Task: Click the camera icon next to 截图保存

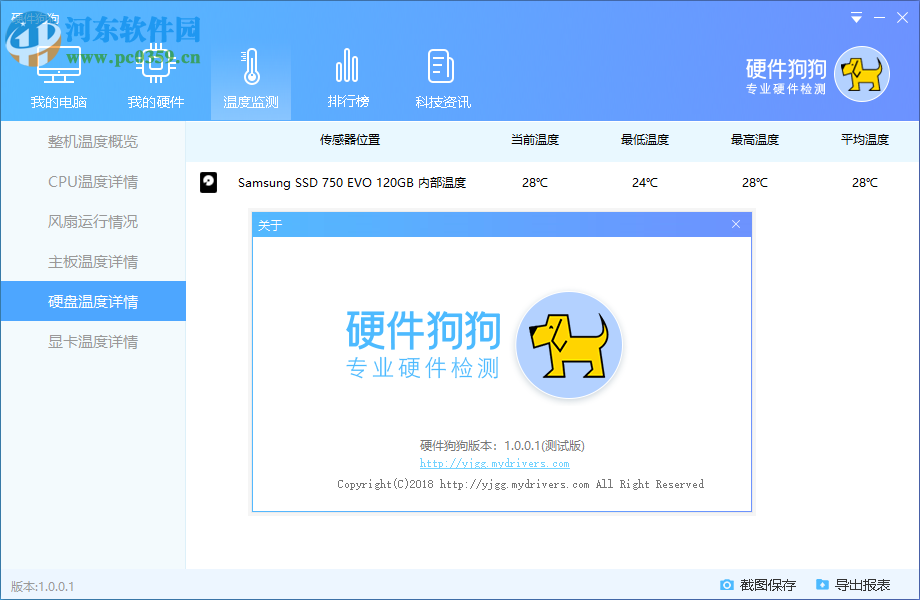Action: tap(728, 585)
